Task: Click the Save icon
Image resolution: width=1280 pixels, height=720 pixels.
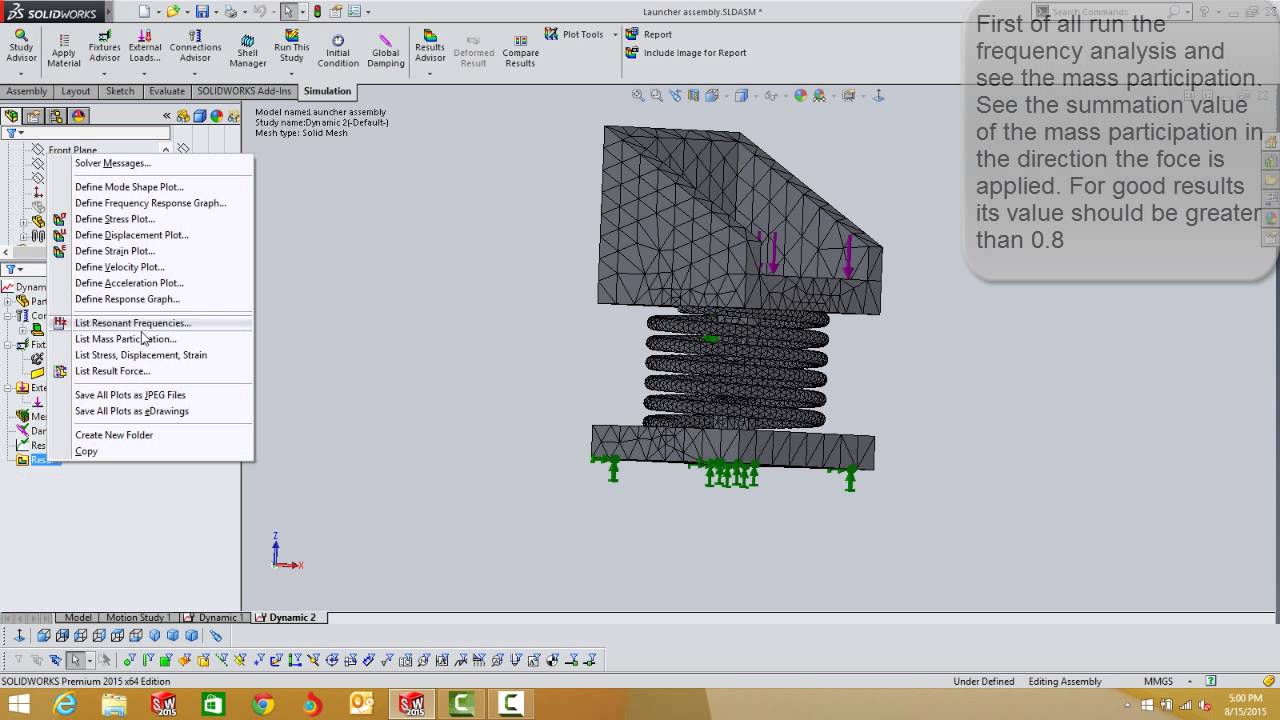Action: coord(202,12)
